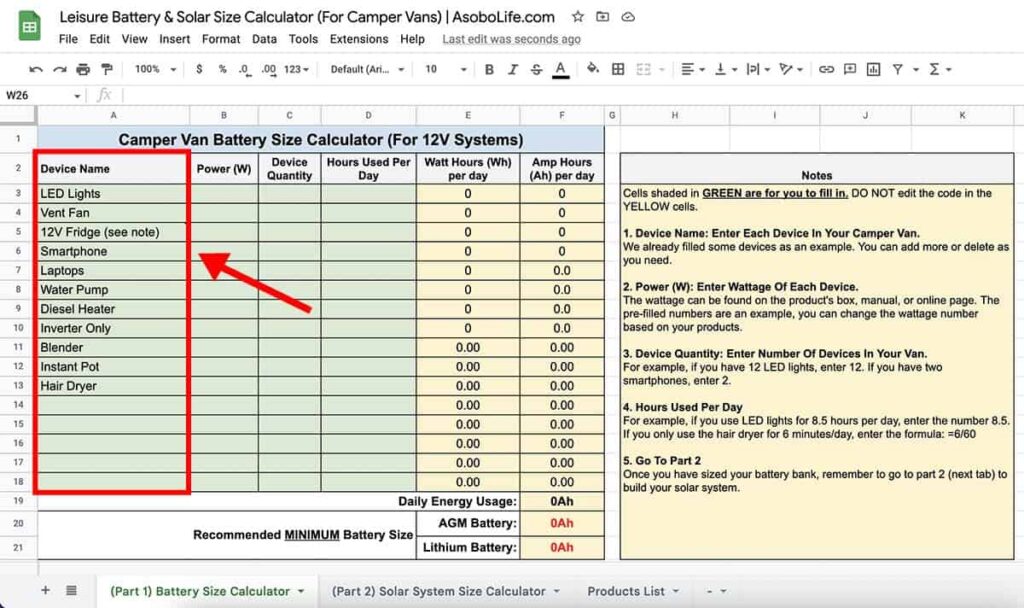Open the Format menu
The height and width of the screenshot is (608, 1024).
point(221,39)
